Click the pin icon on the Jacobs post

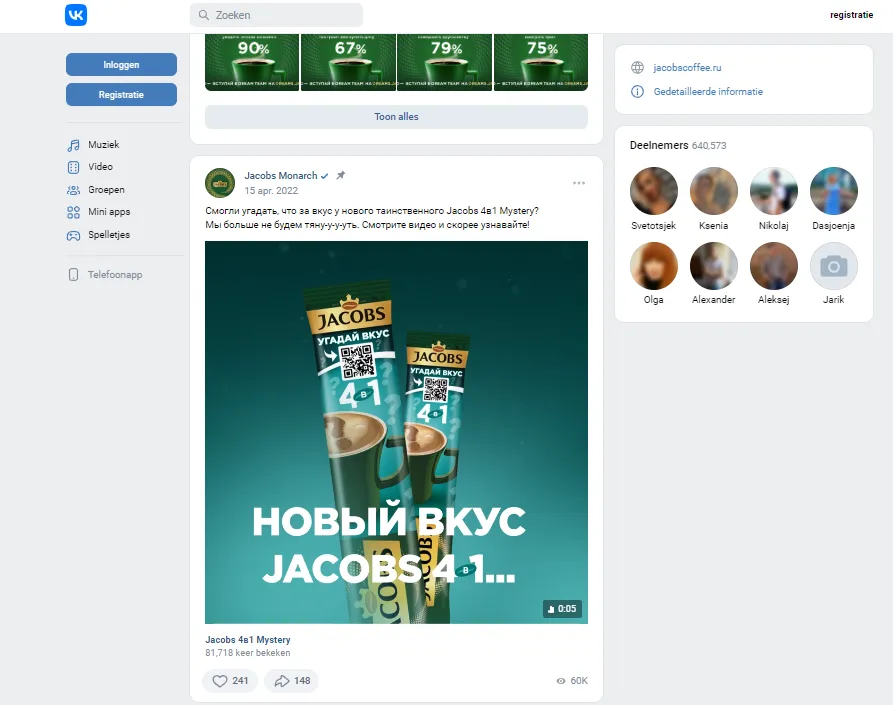tap(339, 174)
